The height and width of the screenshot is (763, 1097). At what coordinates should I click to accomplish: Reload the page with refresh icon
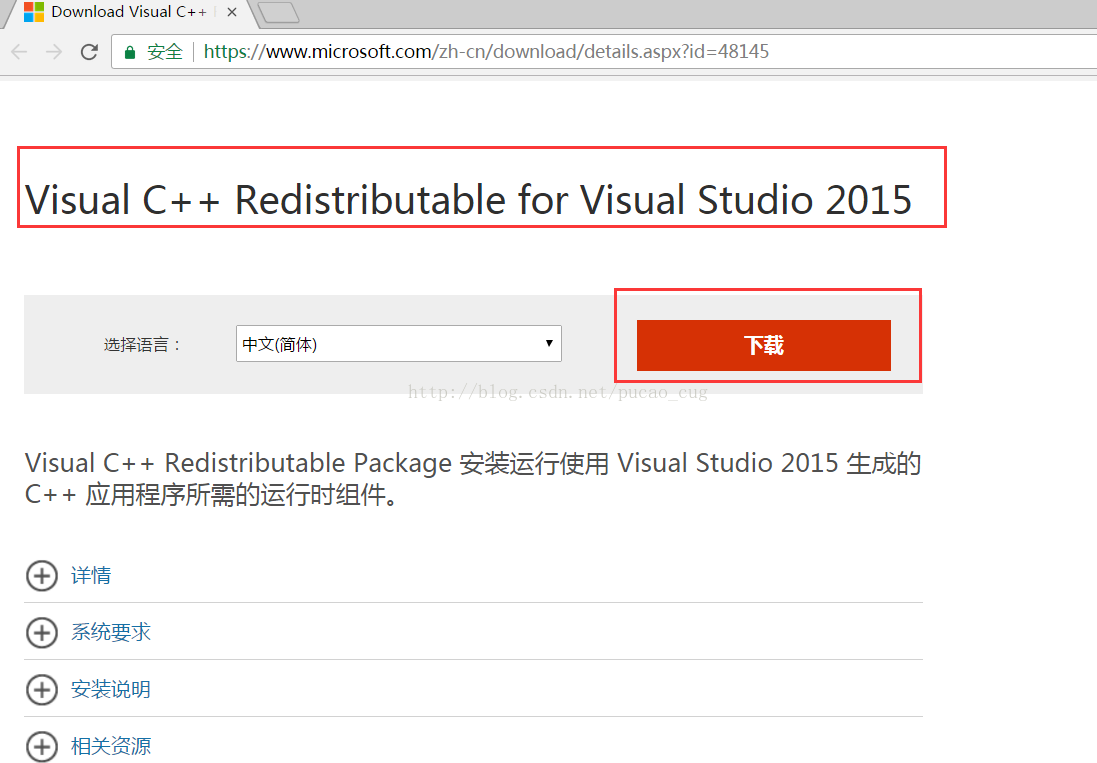(89, 52)
